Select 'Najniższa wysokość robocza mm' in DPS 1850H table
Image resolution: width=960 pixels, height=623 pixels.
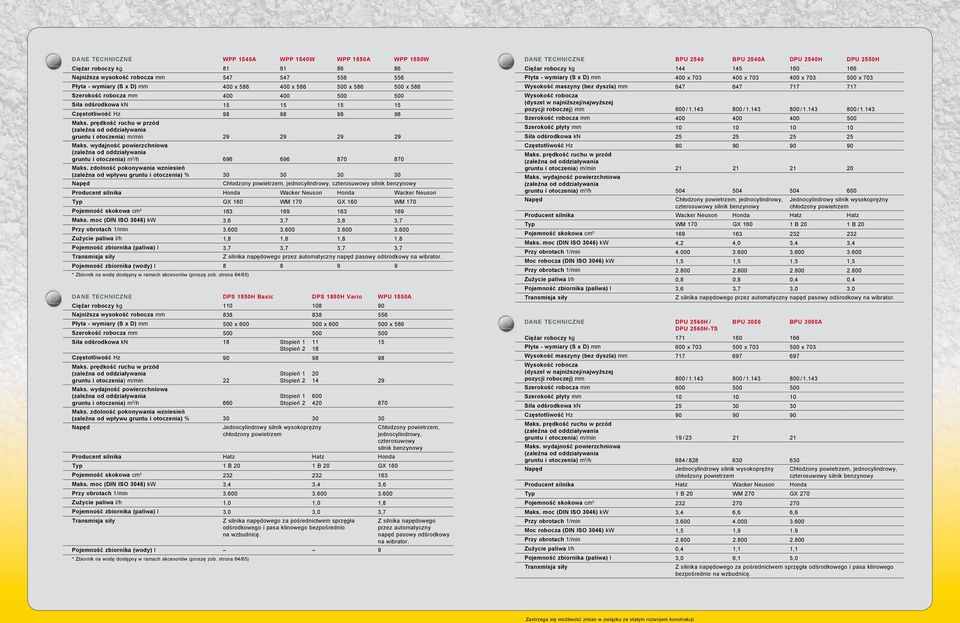pyautogui.click(x=118, y=315)
